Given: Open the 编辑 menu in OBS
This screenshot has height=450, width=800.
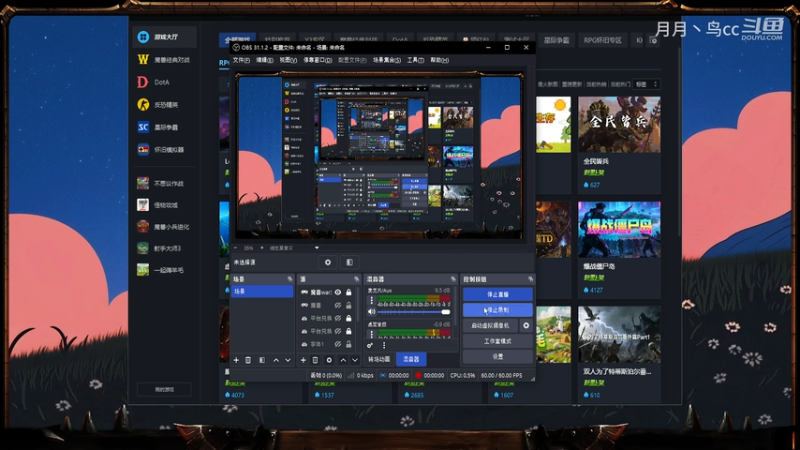Looking at the screenshot, I should 264,60.
